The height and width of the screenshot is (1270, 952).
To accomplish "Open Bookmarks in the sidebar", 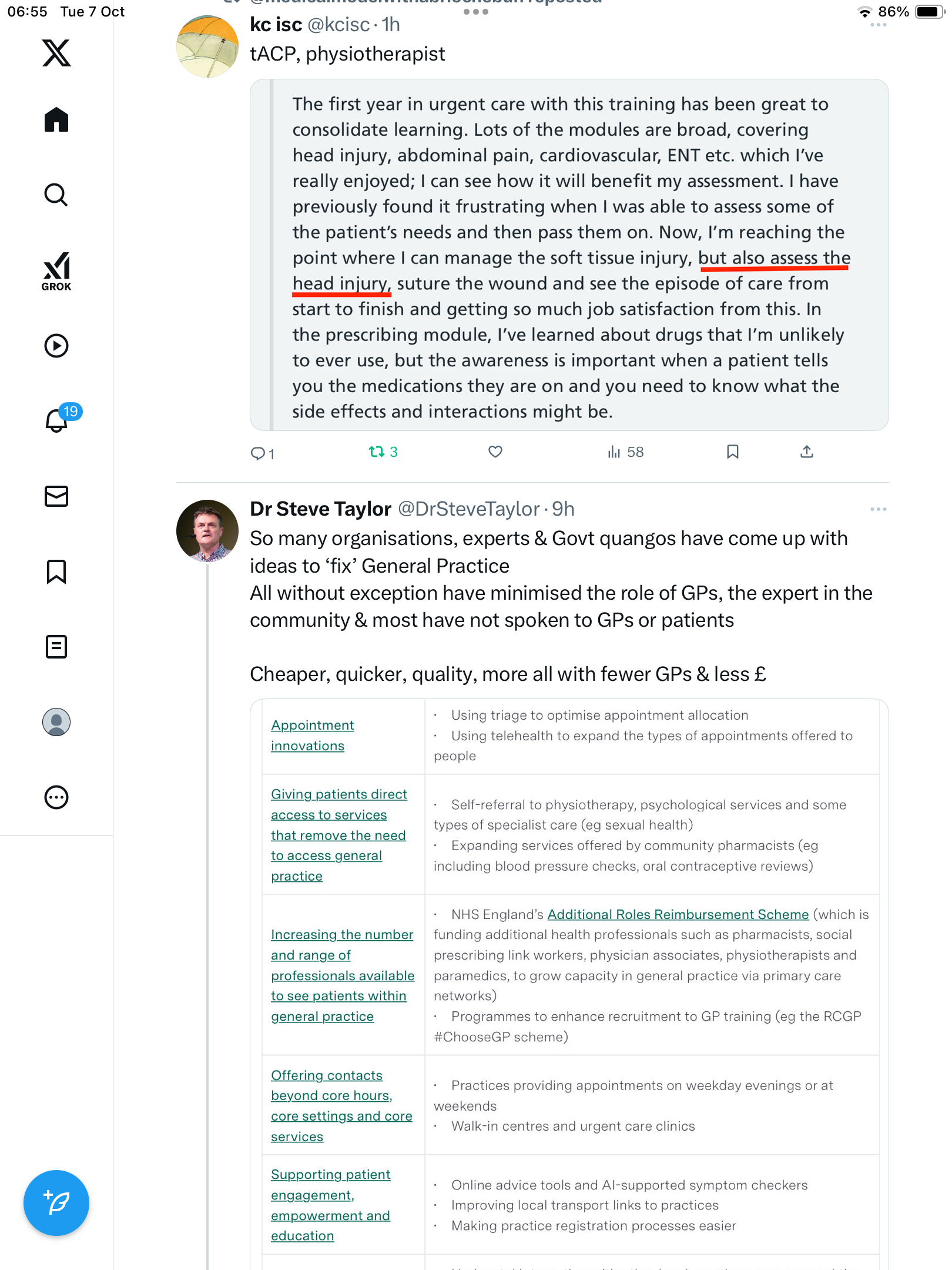I will tap(56, 571).
